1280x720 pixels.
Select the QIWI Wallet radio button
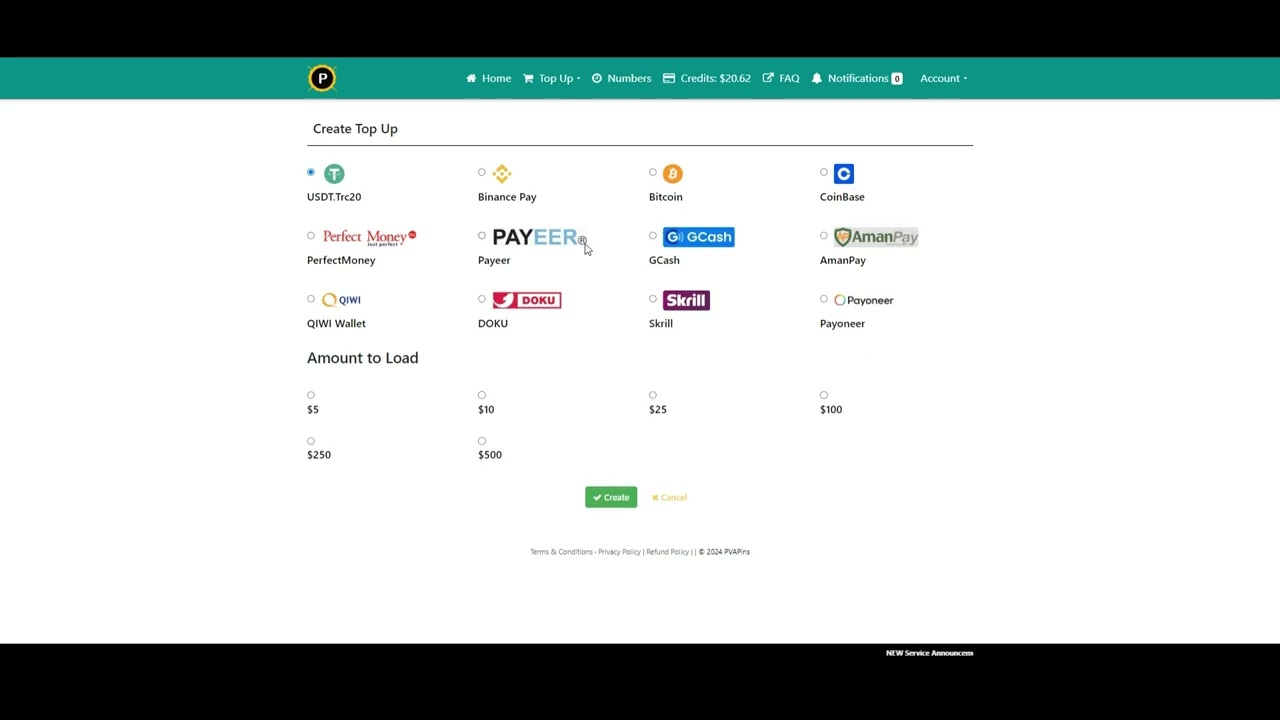coord(311,299)
